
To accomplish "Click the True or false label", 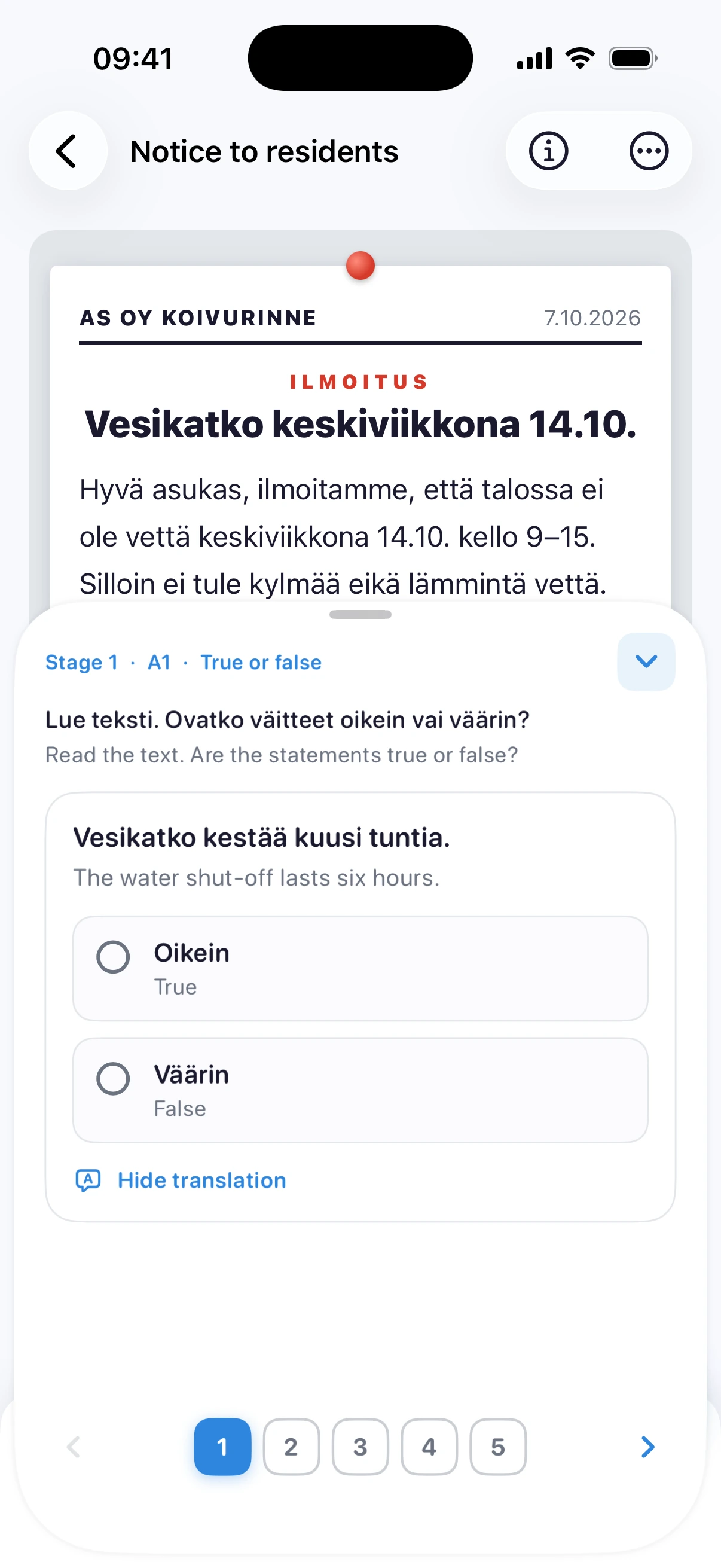I will pyautogui.click(x=261, y=662).
